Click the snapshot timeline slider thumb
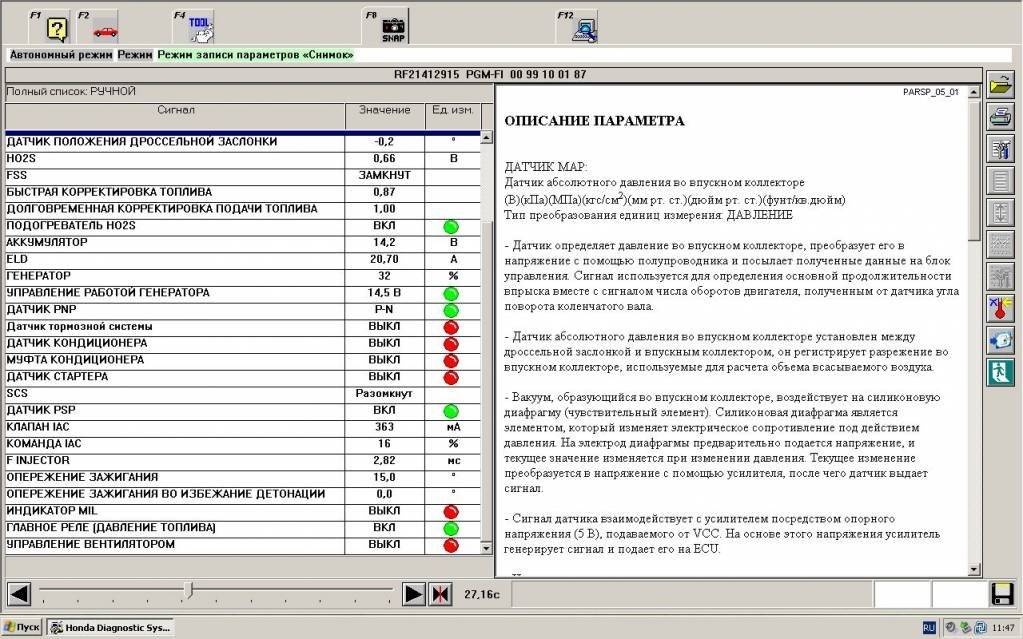This screenshot has width=1023, height=639. (189, 591)
